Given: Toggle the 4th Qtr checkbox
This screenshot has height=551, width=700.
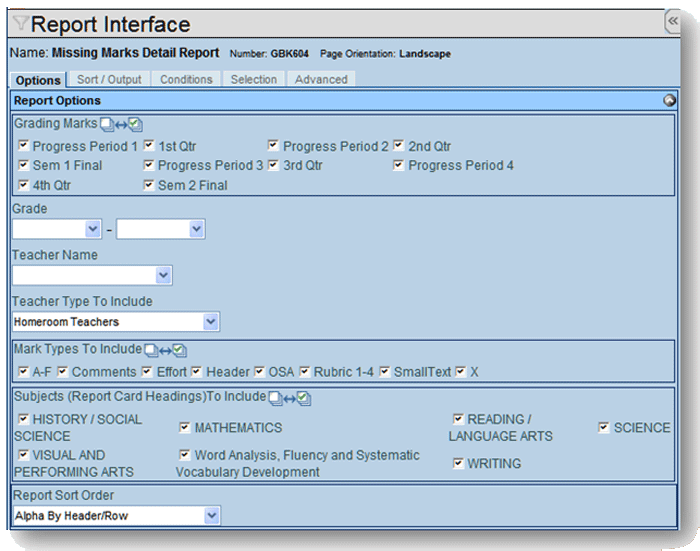Looking at the screenshot, I should [x=23, y=184].
